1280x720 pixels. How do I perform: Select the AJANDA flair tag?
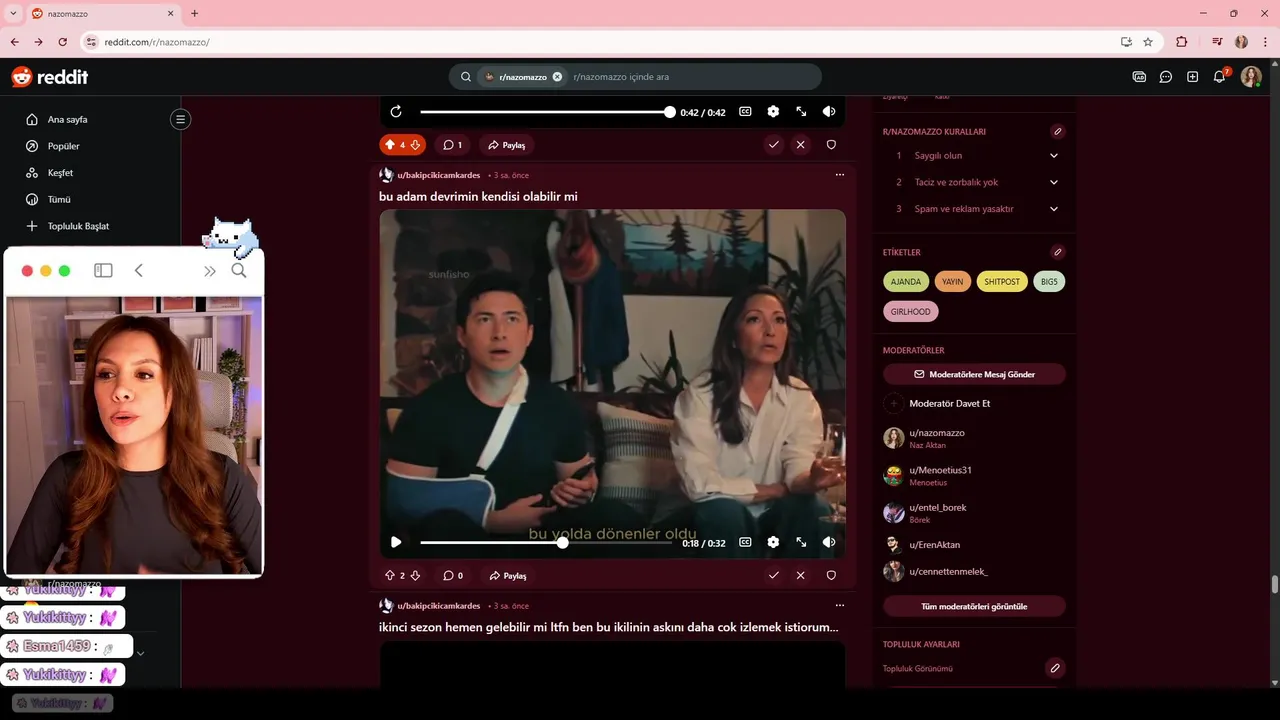coord(906,282)
